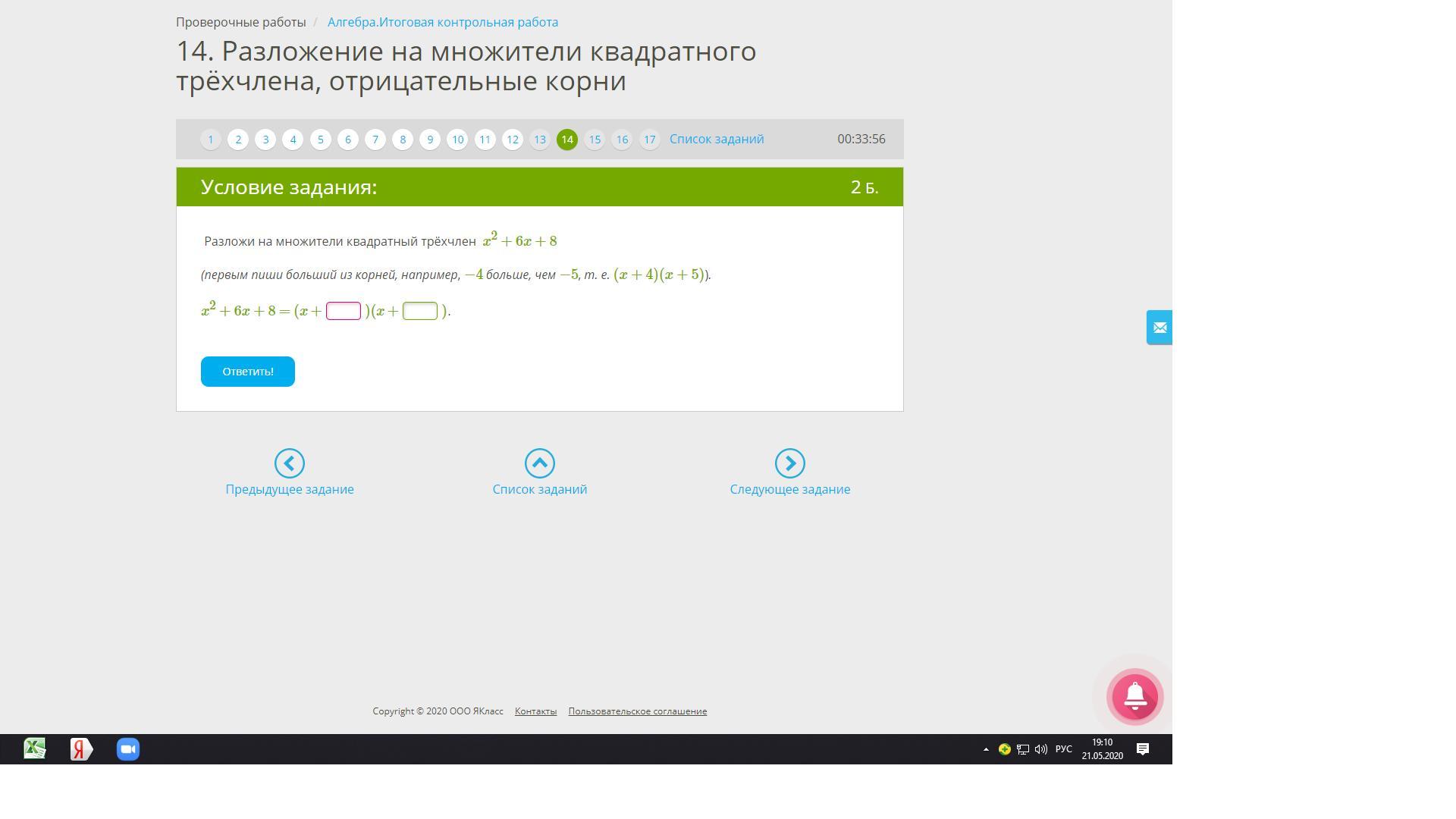Jump to task number 17
The height and width of the screenshot is (819, 1456).
(649, 140)
